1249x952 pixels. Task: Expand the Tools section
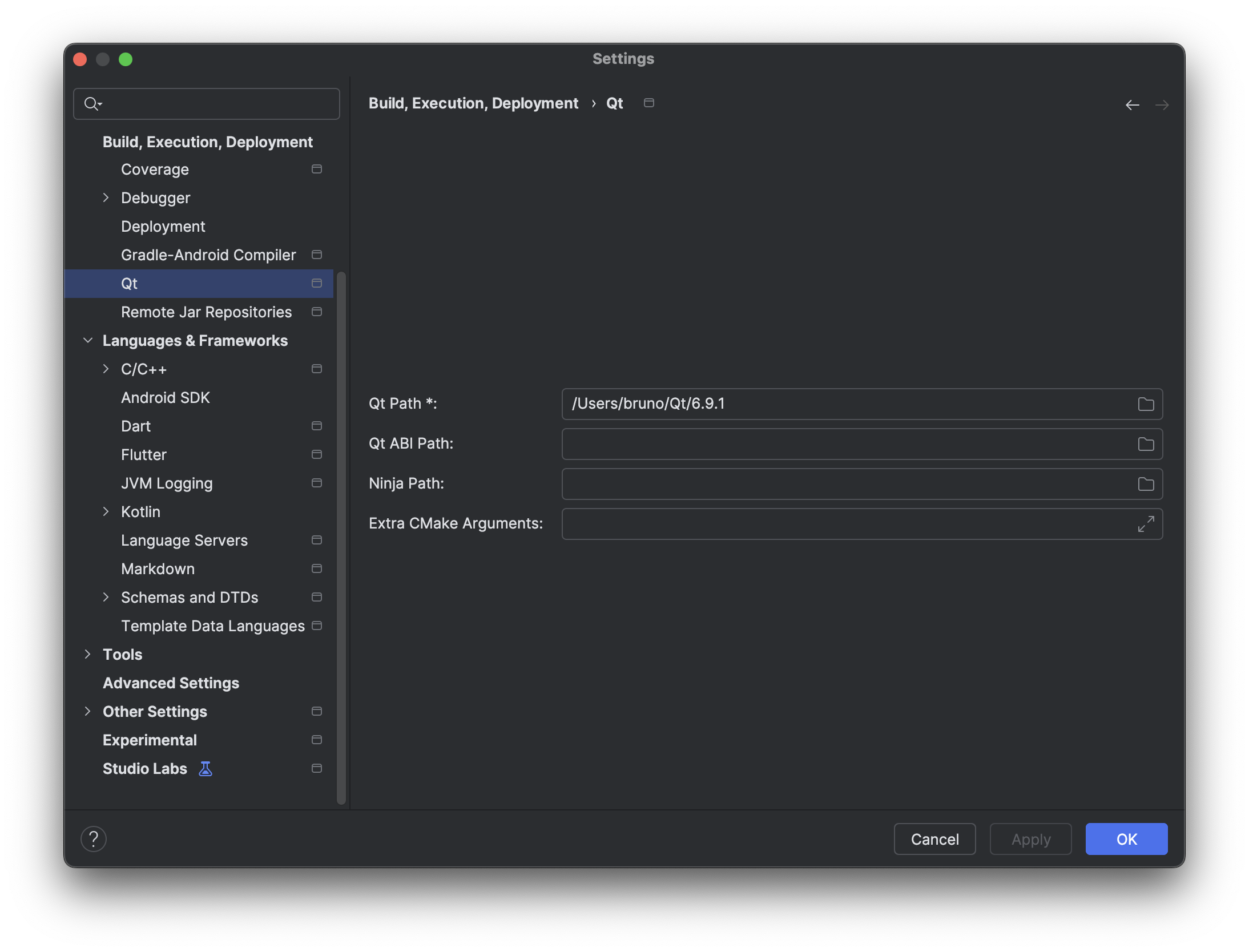coord(87,655)
